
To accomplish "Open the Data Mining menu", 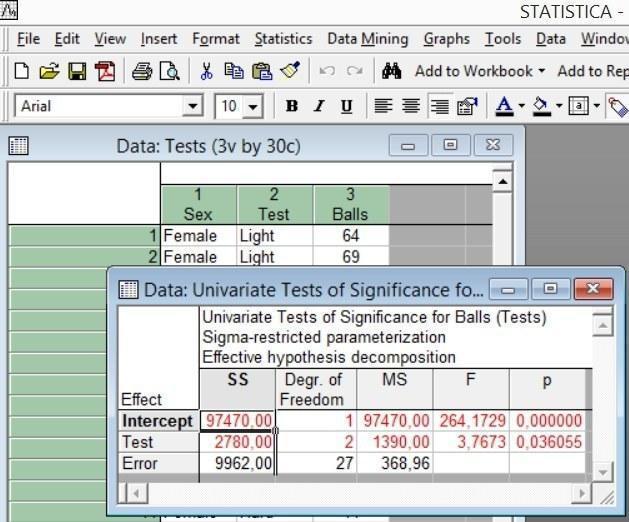I will [x=367, y=39].
